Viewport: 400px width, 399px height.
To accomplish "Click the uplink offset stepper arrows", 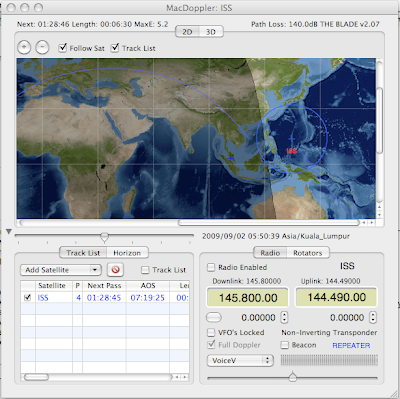I will pyautogui.click(x=373, y=317).
